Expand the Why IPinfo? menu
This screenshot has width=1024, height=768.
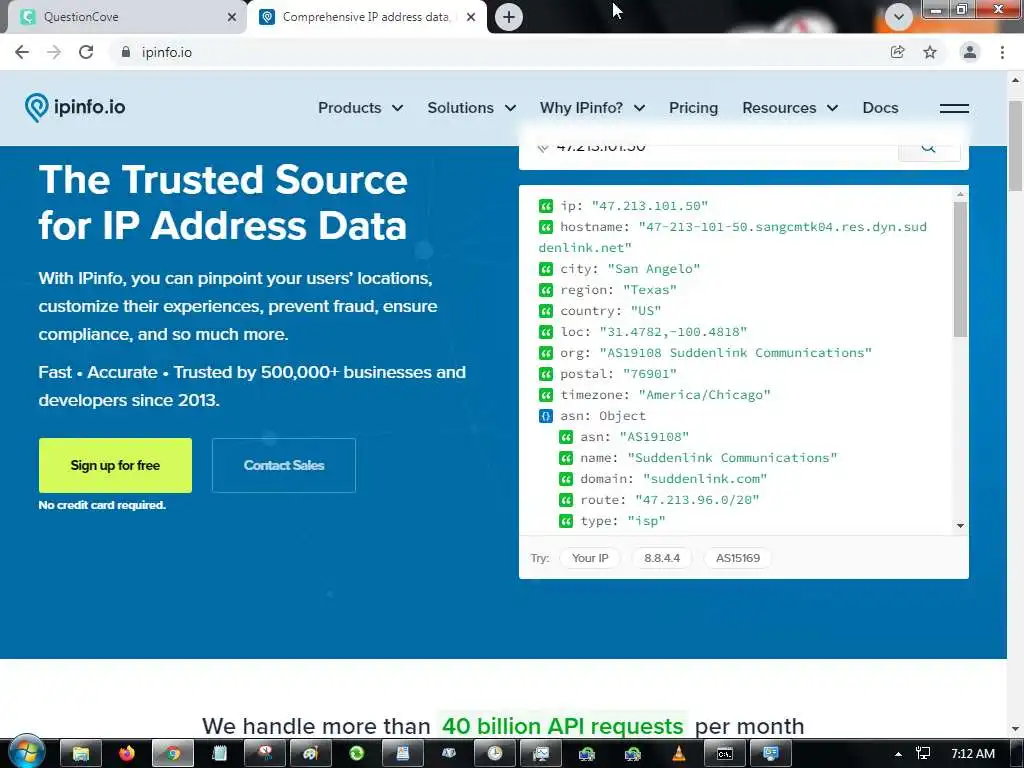tap(592, 108)
